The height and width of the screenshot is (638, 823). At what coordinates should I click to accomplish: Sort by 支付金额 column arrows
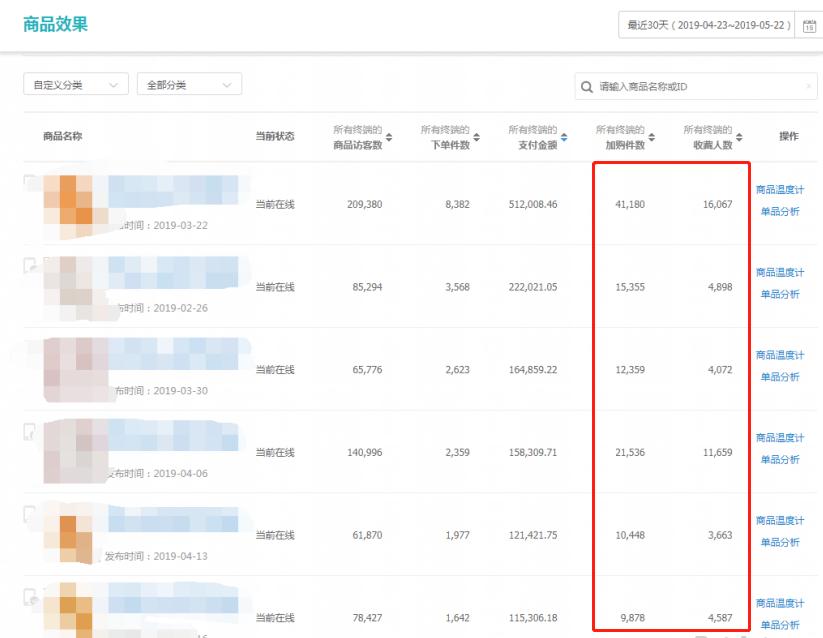564,137
